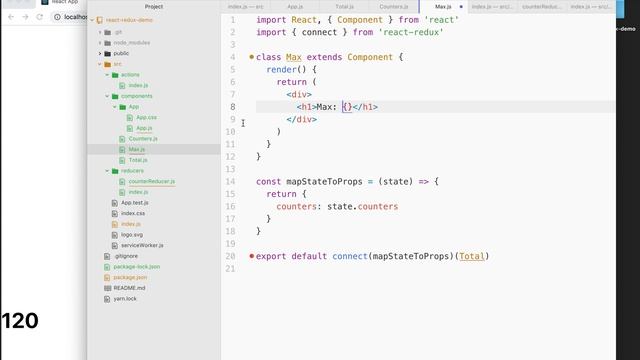Open index.js inside the reducers folder
Image resolution: width=640 pixels, height=360 pixels.
coord(138,192)
